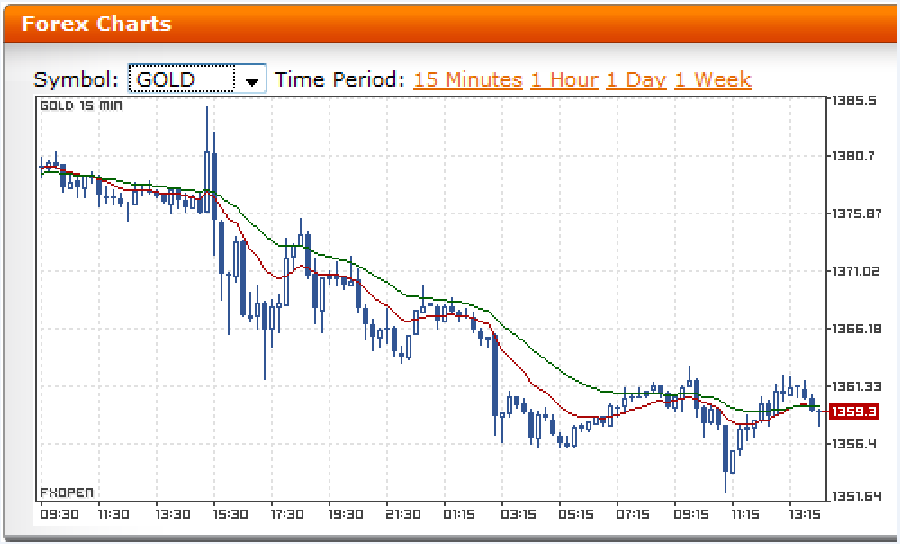
Task: Click the 11:30 time axis label
Action: [x=113, y=515]
